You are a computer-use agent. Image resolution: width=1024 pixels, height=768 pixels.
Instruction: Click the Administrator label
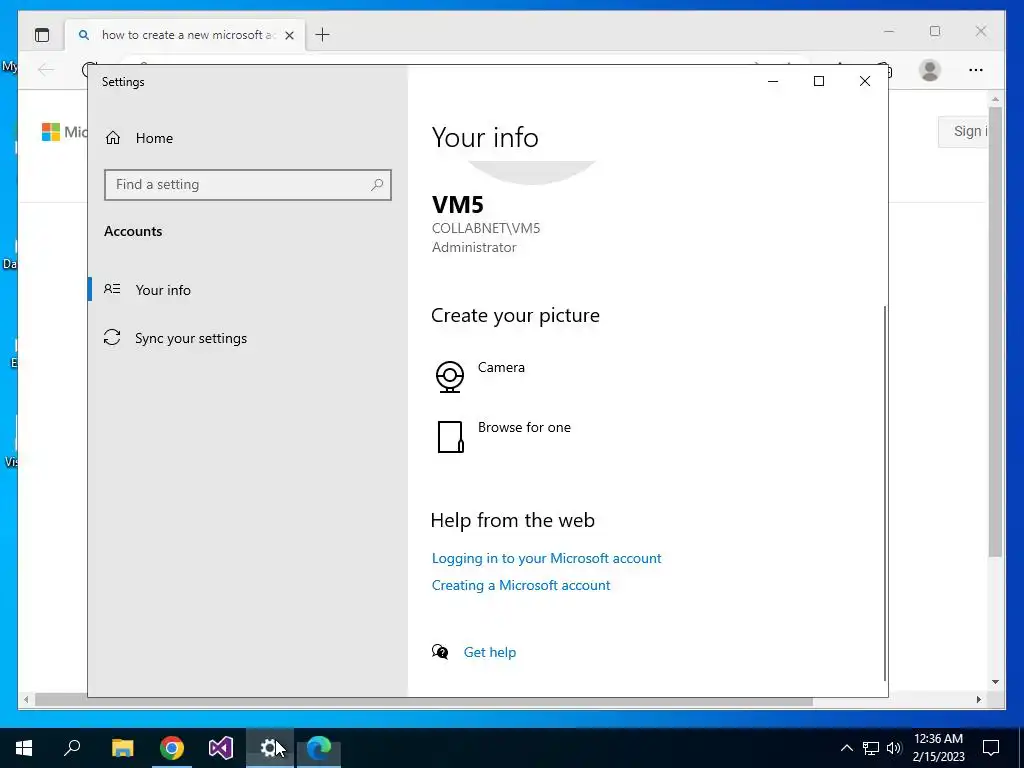click(474, 248)
